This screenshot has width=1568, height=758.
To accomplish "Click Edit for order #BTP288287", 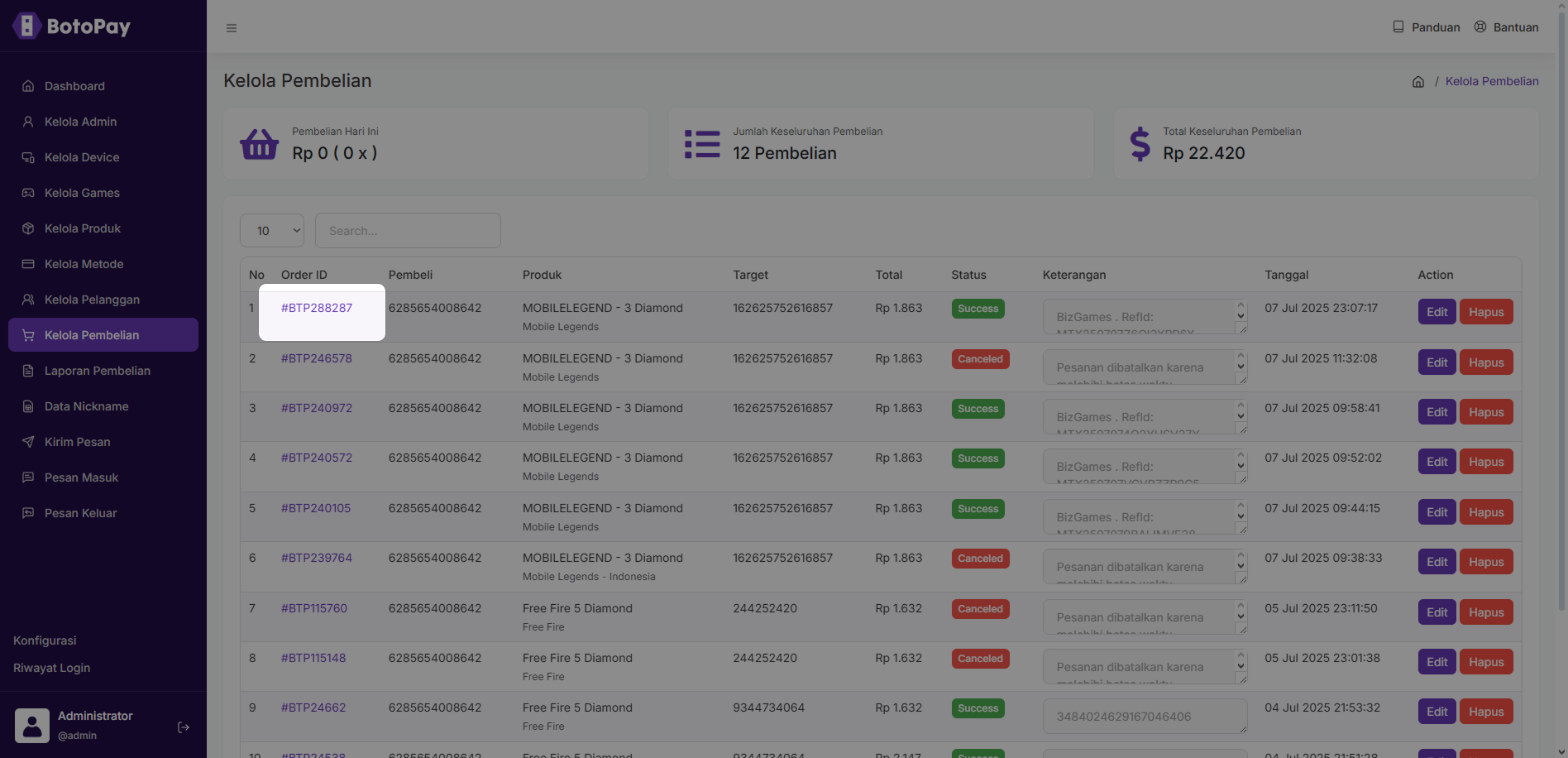I will click(1437, 312).
